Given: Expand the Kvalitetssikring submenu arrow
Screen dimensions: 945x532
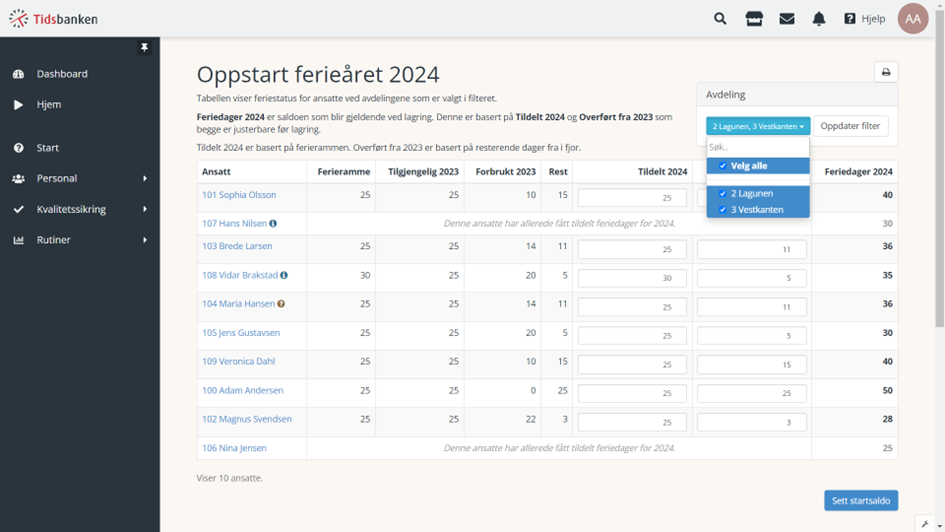Looking at the screenshot, I should click(145, 209).
